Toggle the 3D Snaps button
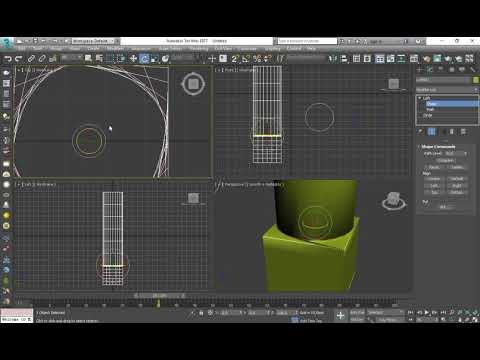Image resolution: width=480 pixels, height=360 pixels. [235, 59]
